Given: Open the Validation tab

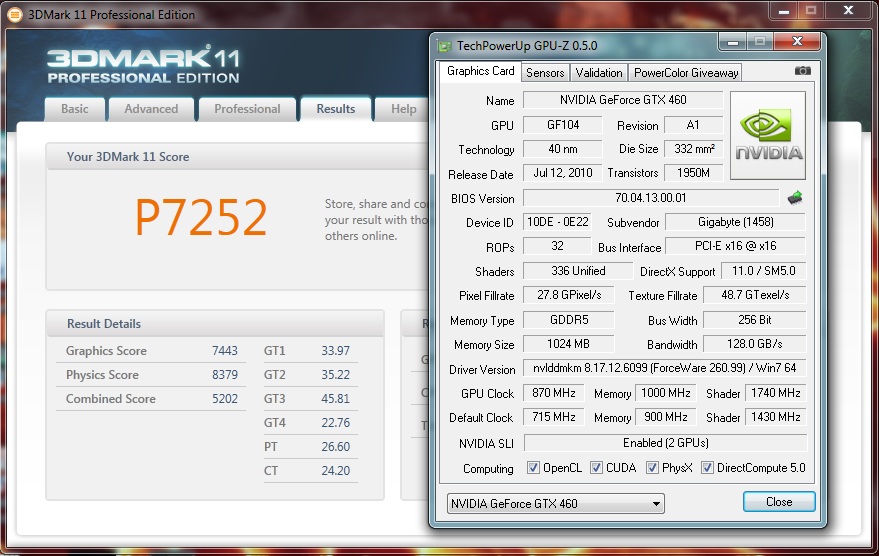Looking at the screenshot, I should [599, 73].
